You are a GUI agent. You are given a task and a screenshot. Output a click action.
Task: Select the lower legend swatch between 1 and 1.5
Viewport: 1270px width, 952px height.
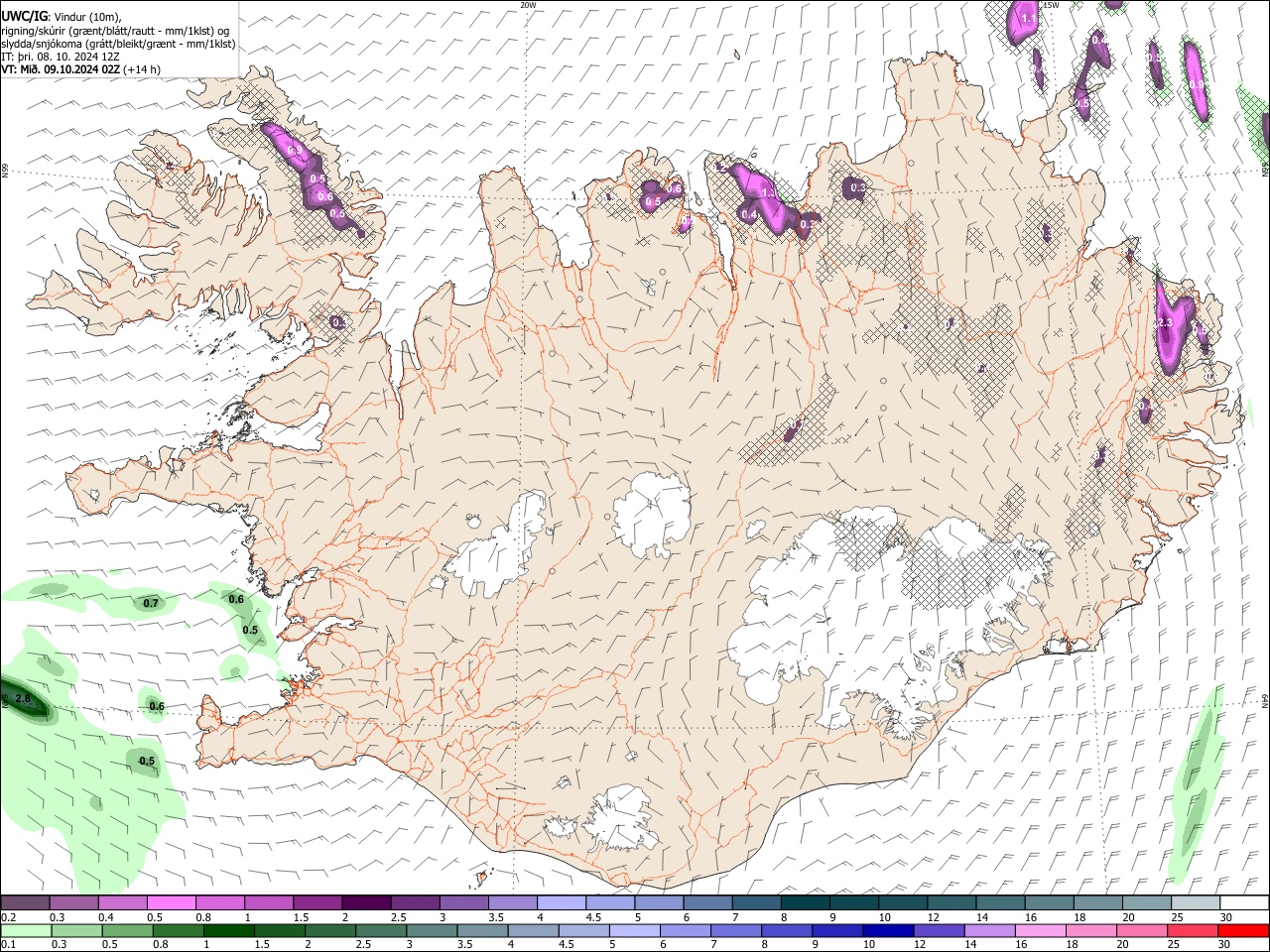click(x=229, y=930)
